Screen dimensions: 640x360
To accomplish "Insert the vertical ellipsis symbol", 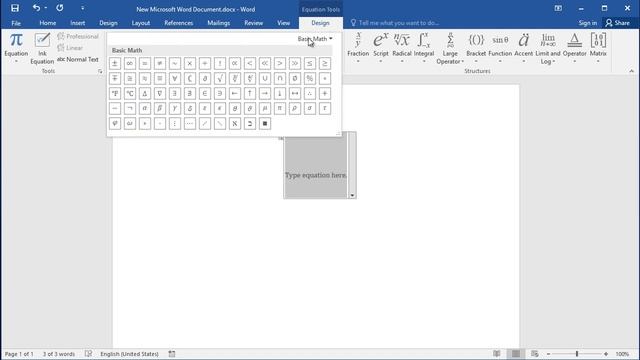I will click(x=175, y=124).
